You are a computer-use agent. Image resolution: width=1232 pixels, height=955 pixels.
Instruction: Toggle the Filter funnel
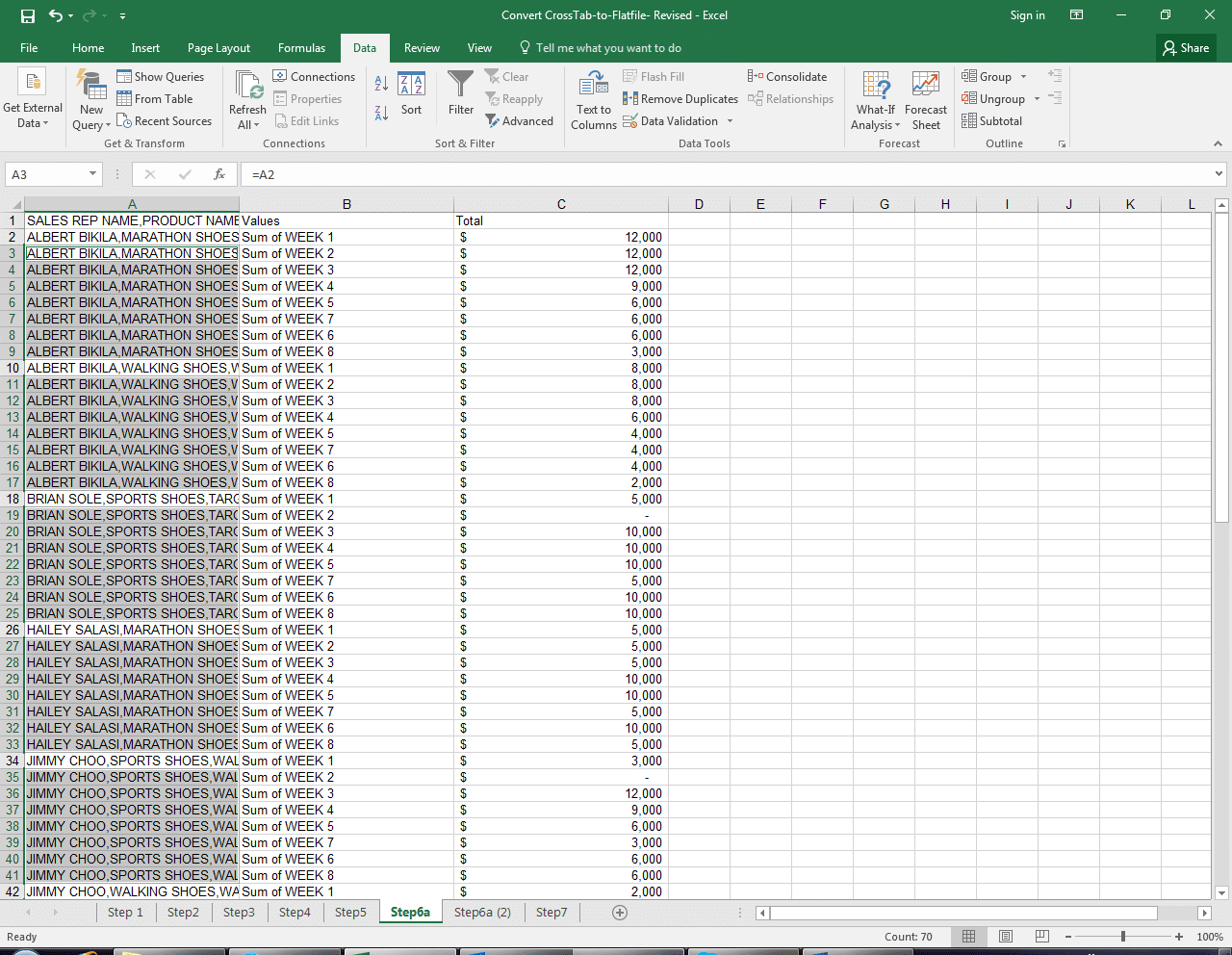tap(461, 93)
